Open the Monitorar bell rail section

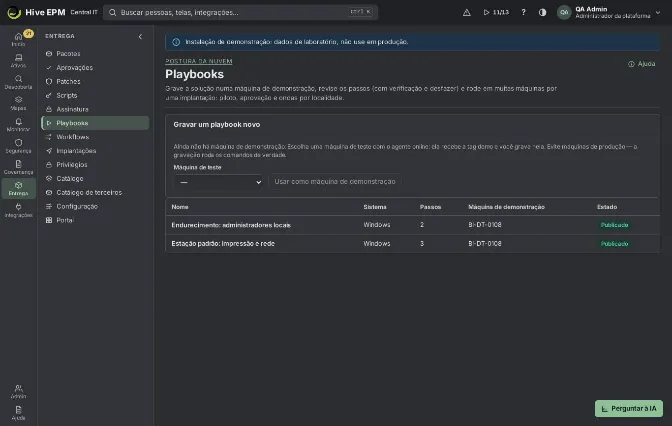click(x=18, y=125)
